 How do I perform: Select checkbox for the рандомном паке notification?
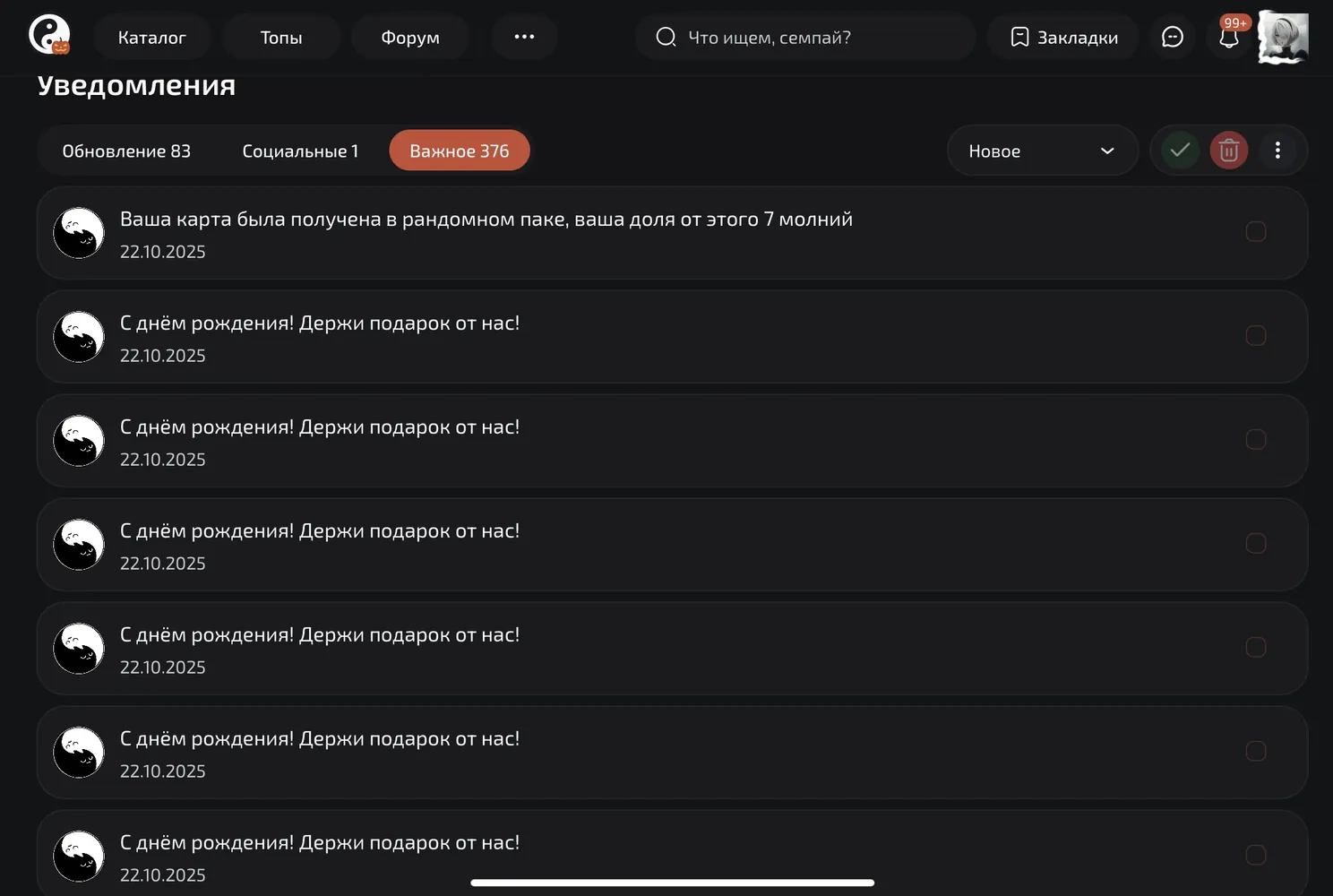(x=1256, y=232)
